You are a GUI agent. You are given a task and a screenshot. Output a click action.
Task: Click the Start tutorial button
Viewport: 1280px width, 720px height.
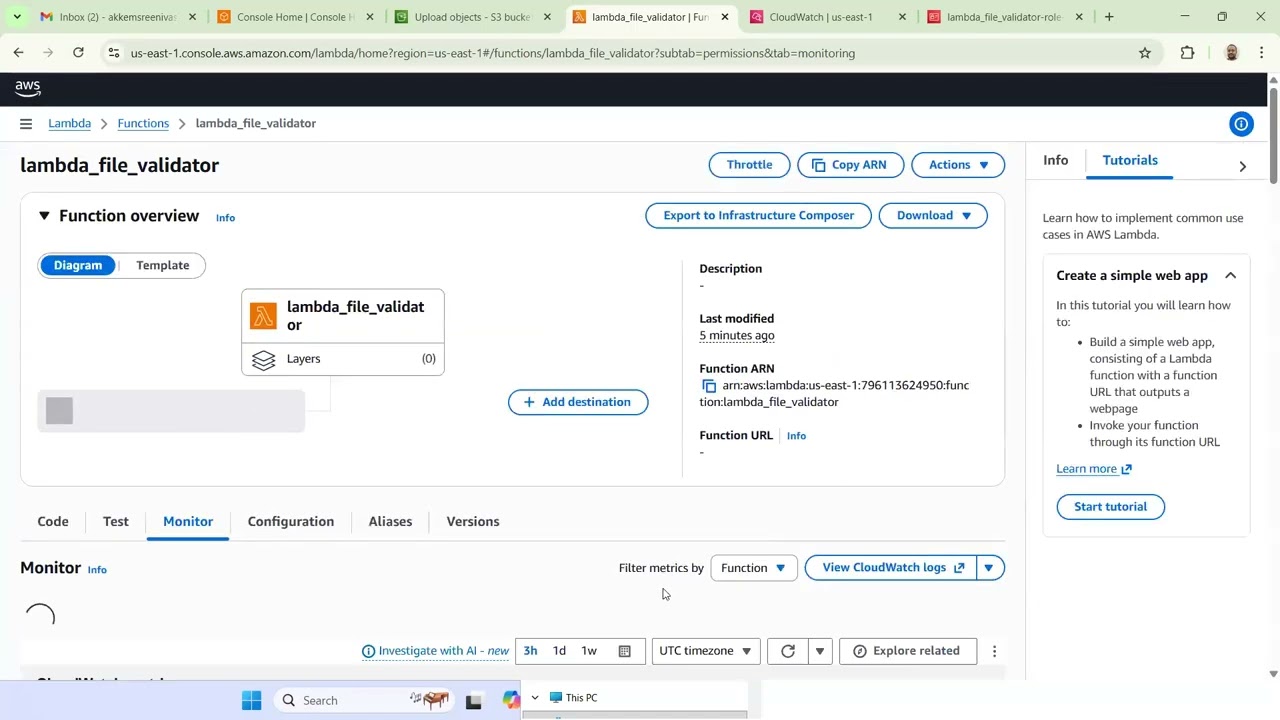click(1110, 507)
